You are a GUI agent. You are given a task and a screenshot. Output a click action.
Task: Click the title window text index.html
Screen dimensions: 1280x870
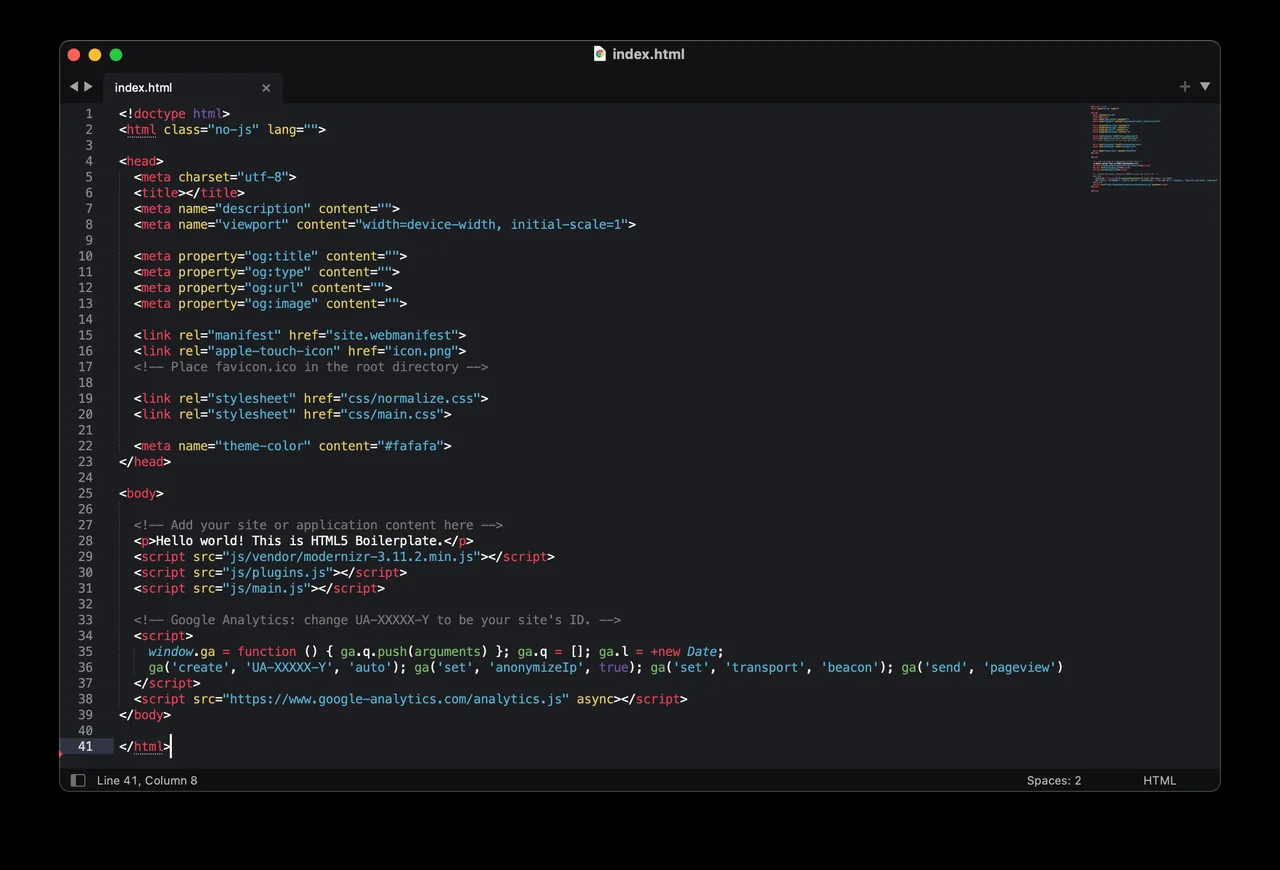coord(648,54)
